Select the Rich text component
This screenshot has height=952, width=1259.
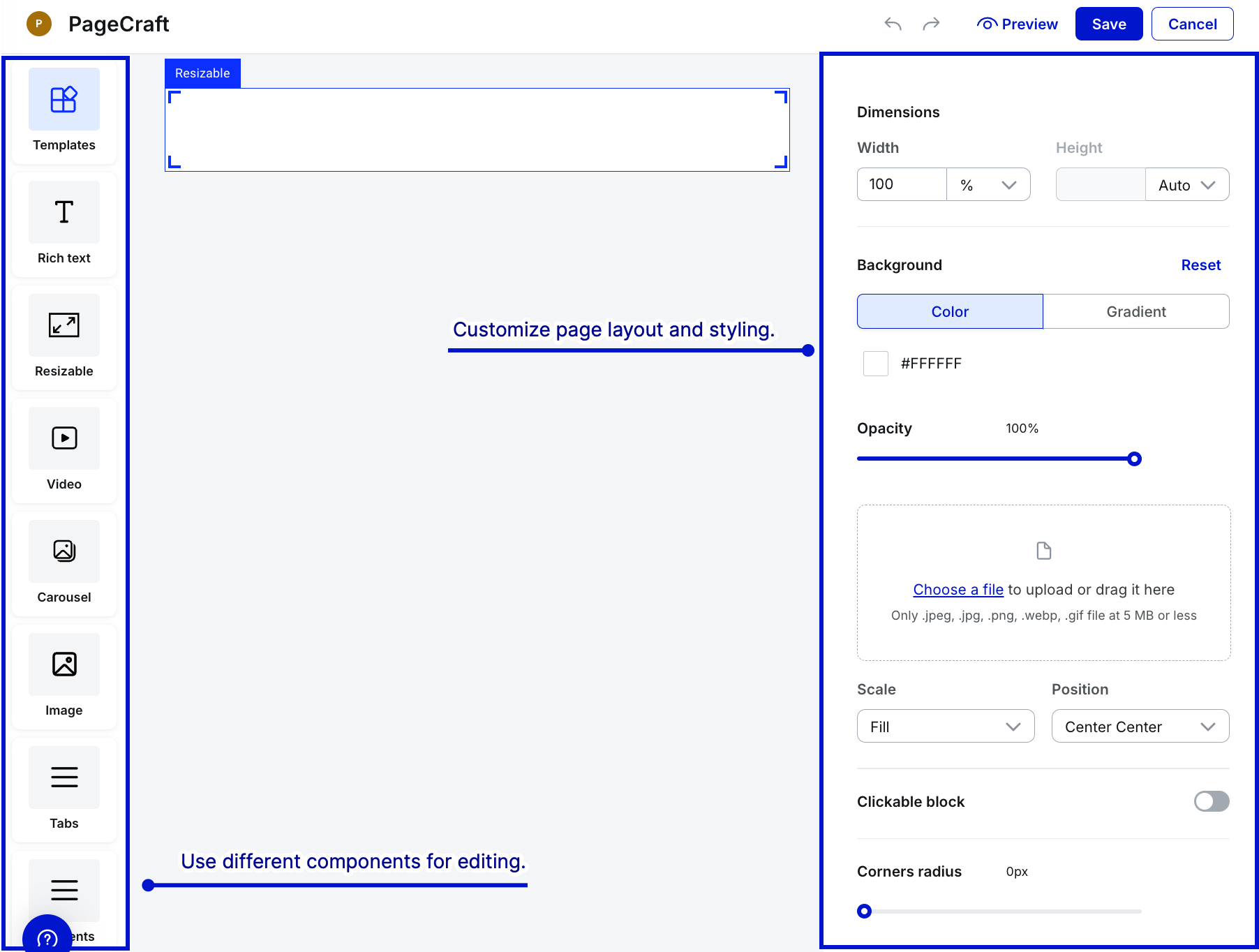[x=64, y=213]
